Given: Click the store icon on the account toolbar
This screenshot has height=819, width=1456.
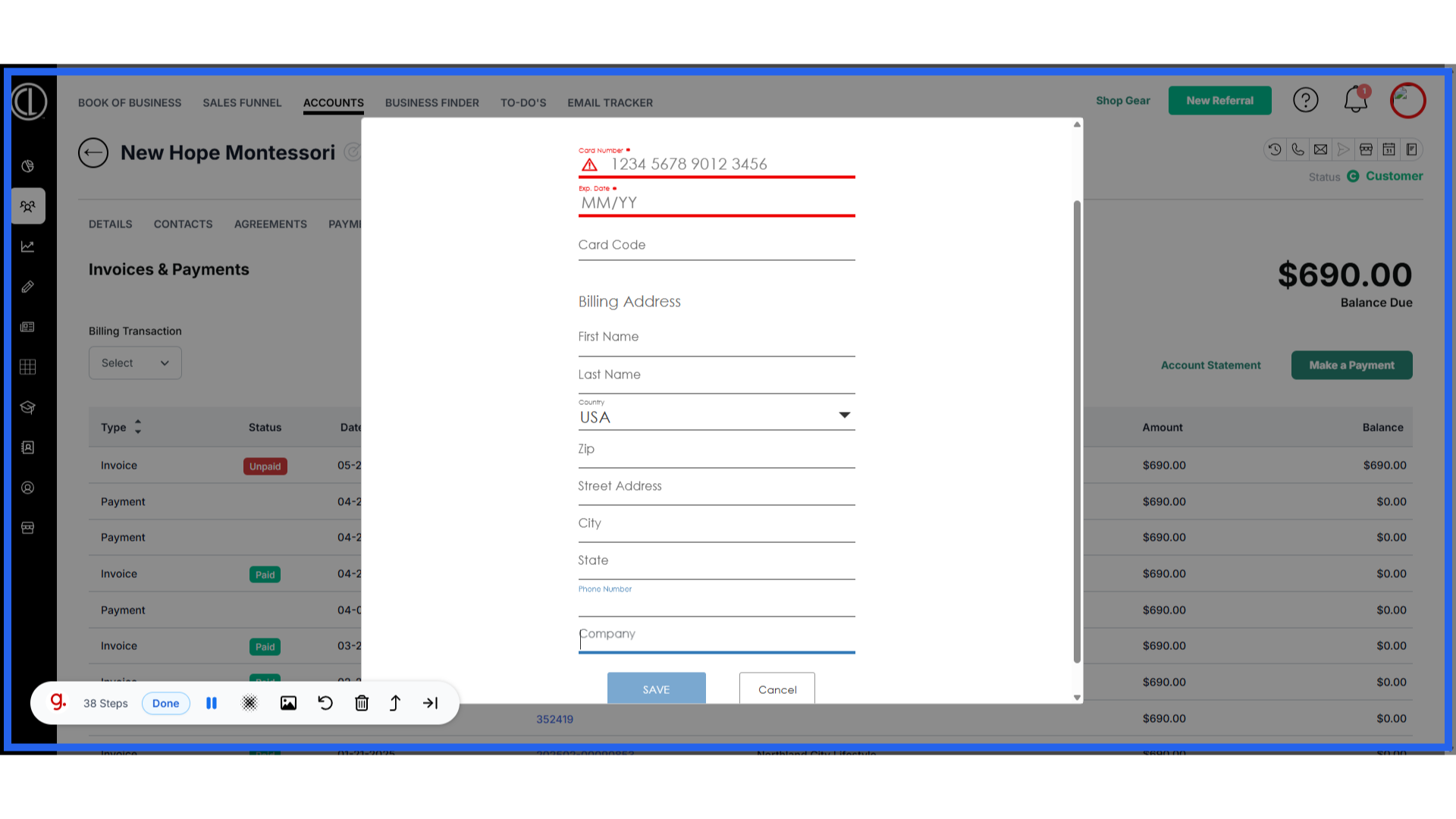Looking at the screenshot, I should pos(1366,149).
